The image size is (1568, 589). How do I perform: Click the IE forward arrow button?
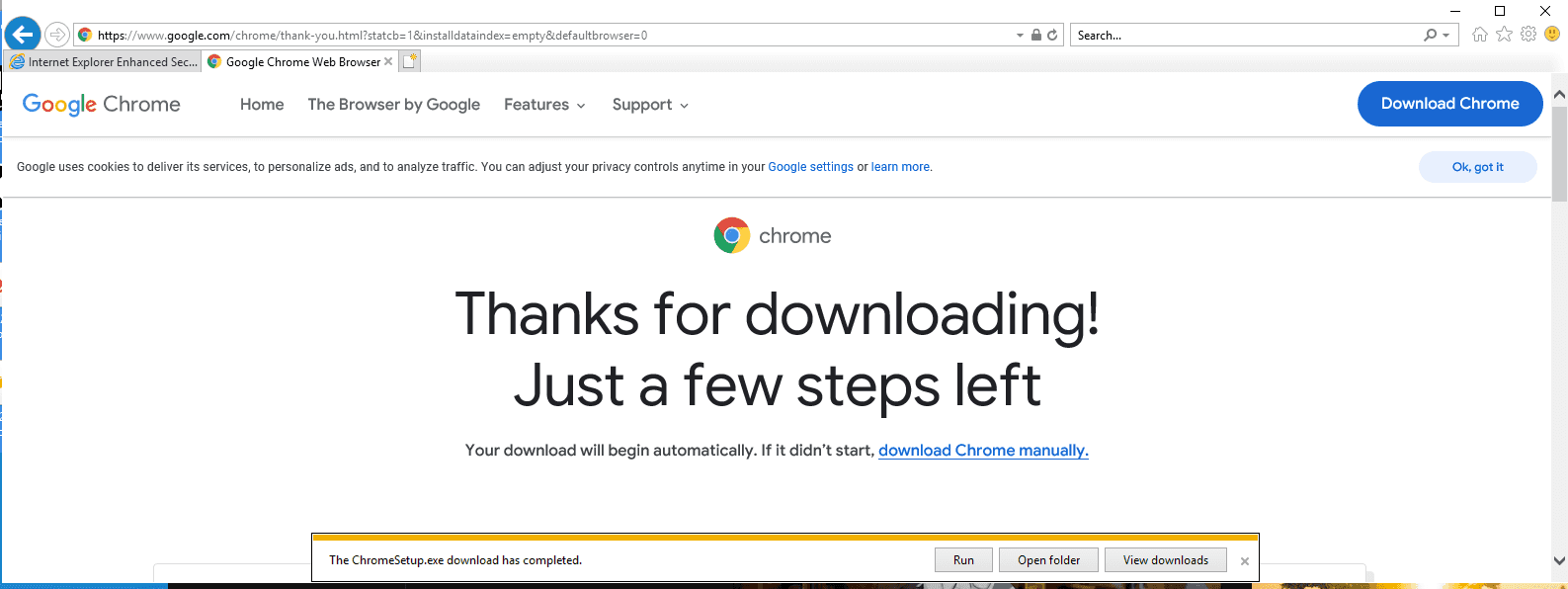tap(57, 35)
